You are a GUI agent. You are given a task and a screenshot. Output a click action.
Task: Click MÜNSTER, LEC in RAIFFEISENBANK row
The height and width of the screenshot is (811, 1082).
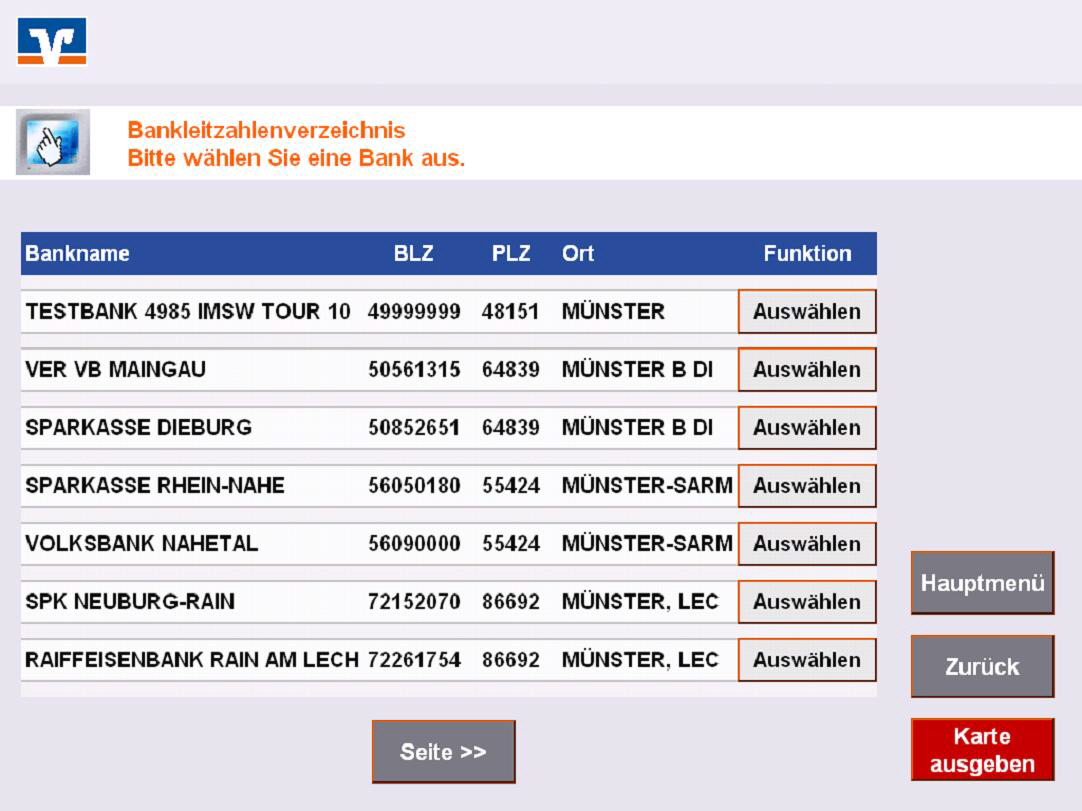click(x=640, y=659)
